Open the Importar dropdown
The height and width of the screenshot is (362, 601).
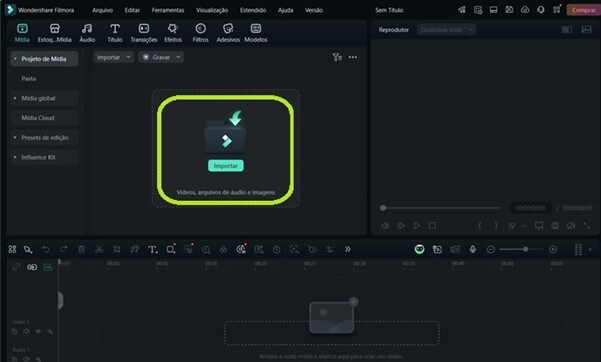(113, 57)
